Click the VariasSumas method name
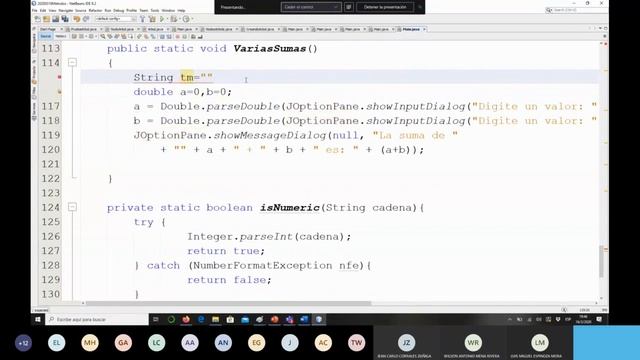Viewport: 640px width, 360px height. pos(269,49)
